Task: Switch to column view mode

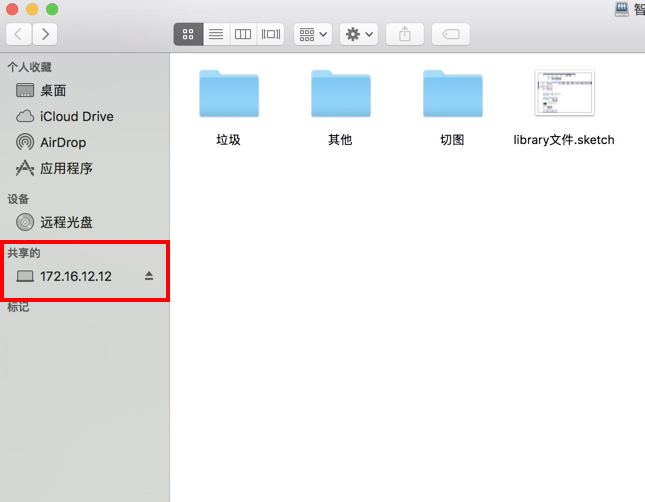Action: tap(242, 34)
